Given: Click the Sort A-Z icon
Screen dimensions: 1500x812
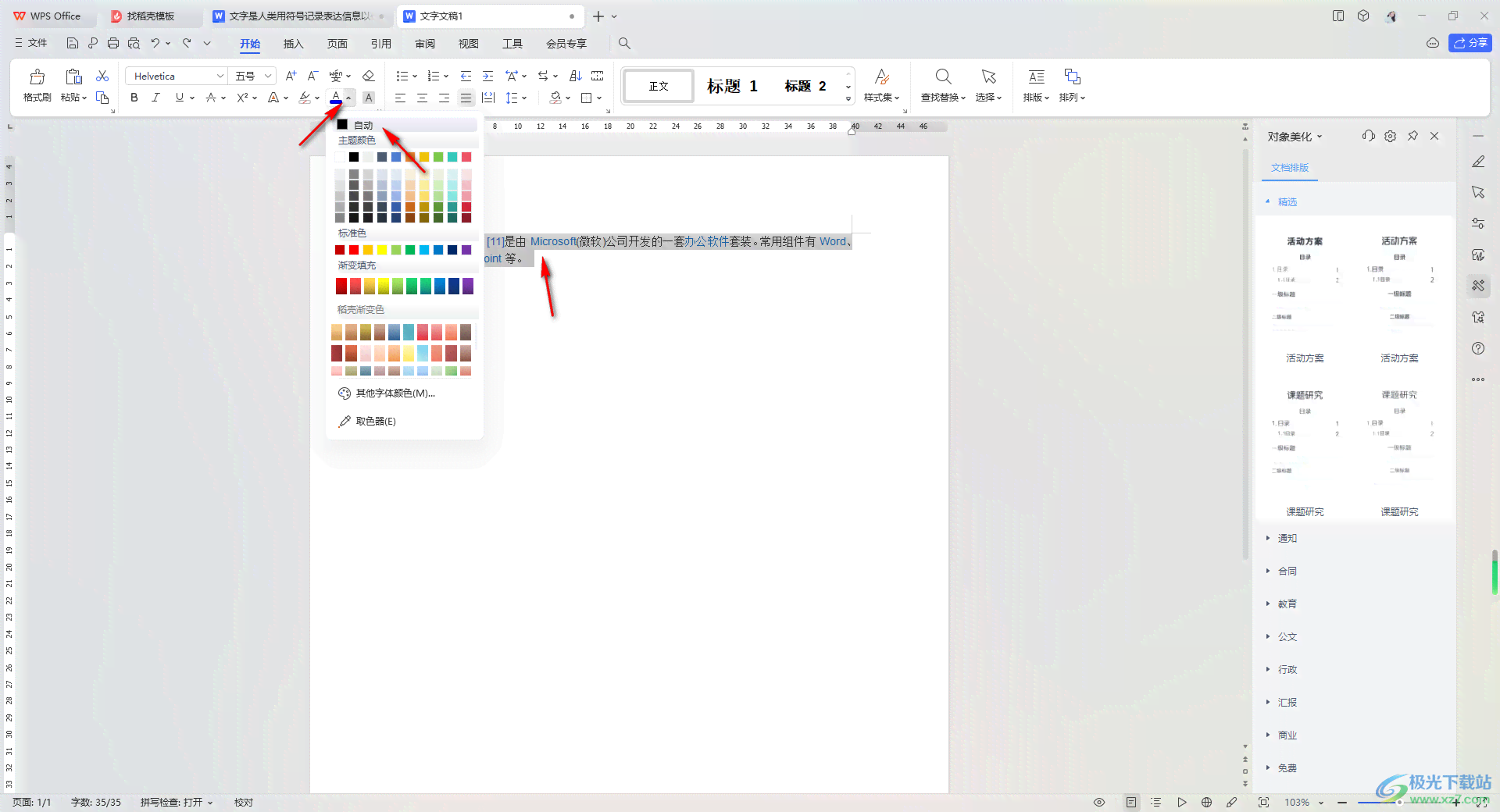Looking at the screenshot, I should (576, 76).
